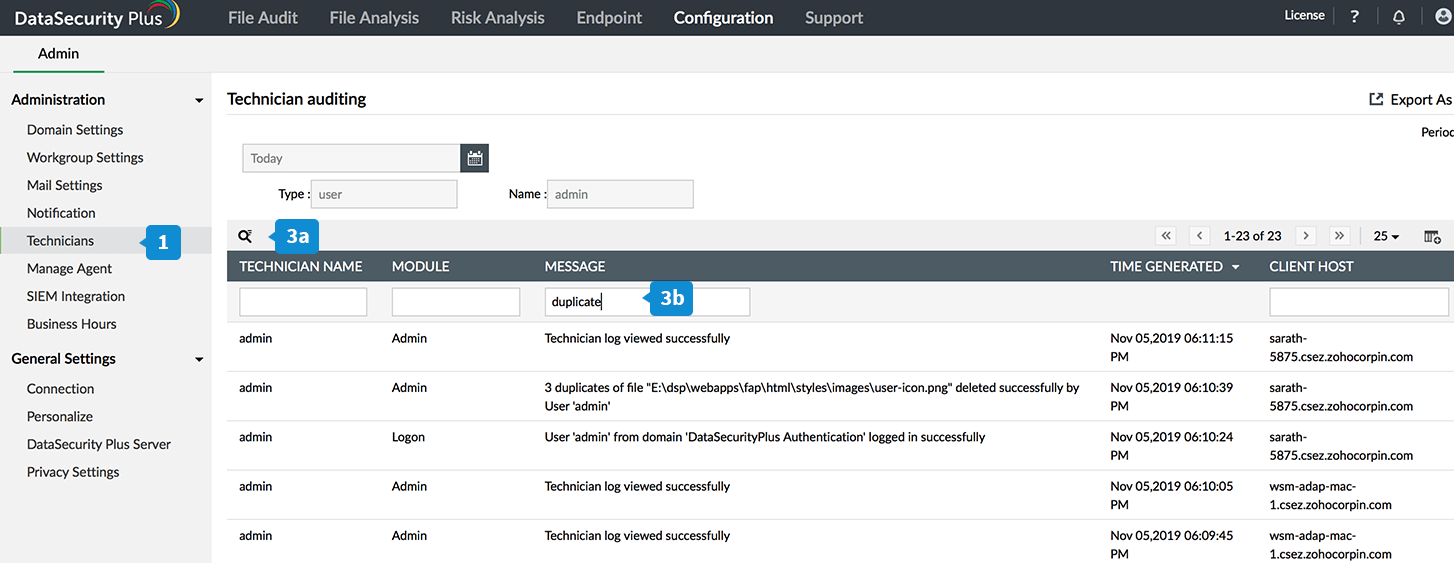Sort by Time Generated column arrow
The height and width of the screenshot is (563, 1454).
(1236, 267)
